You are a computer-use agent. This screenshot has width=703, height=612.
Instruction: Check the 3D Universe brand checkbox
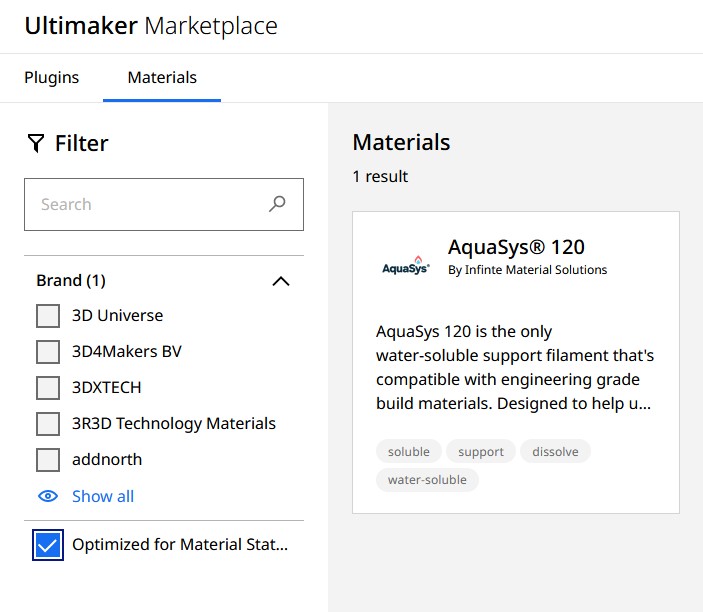click(48, 316)
